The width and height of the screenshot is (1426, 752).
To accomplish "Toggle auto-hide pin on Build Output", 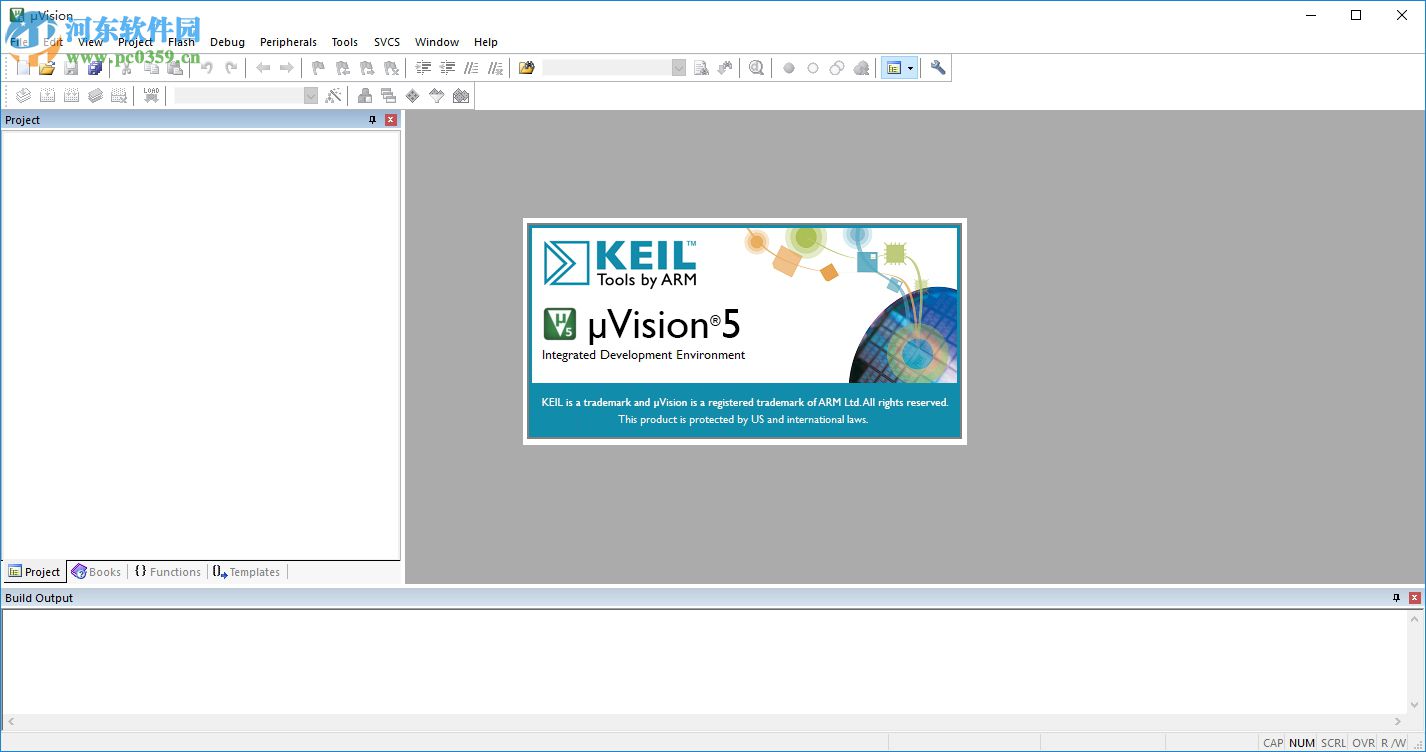I will pos(1396,598).
